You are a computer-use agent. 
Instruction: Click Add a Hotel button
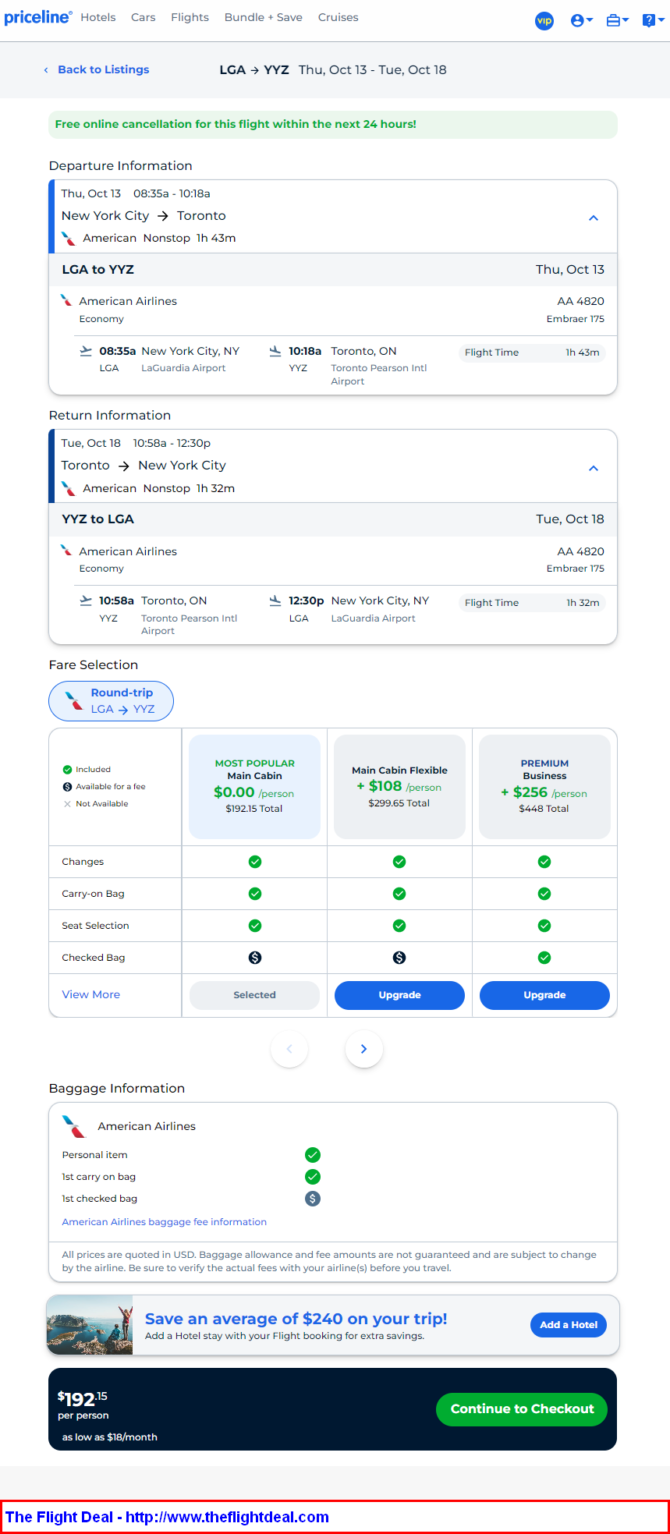pos(568,1325)
